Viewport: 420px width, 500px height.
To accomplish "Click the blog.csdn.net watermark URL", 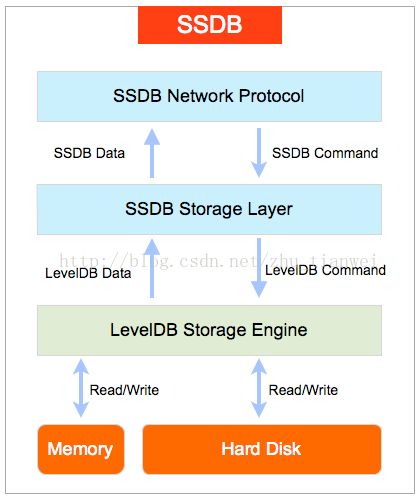I will click(x=218, y=261).
